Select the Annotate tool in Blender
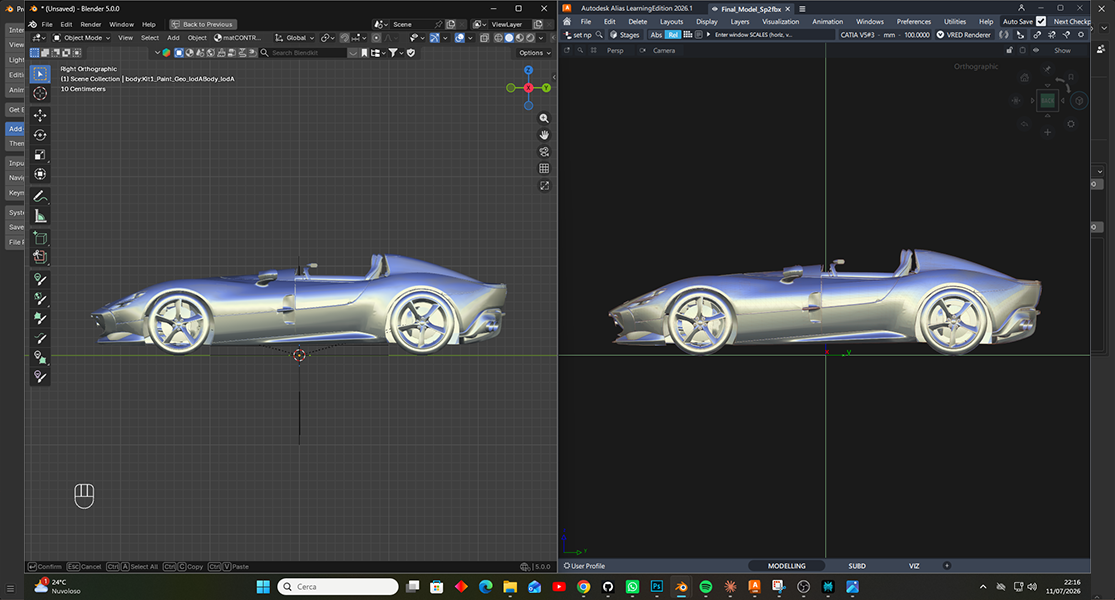 click(x=40, y=197)
